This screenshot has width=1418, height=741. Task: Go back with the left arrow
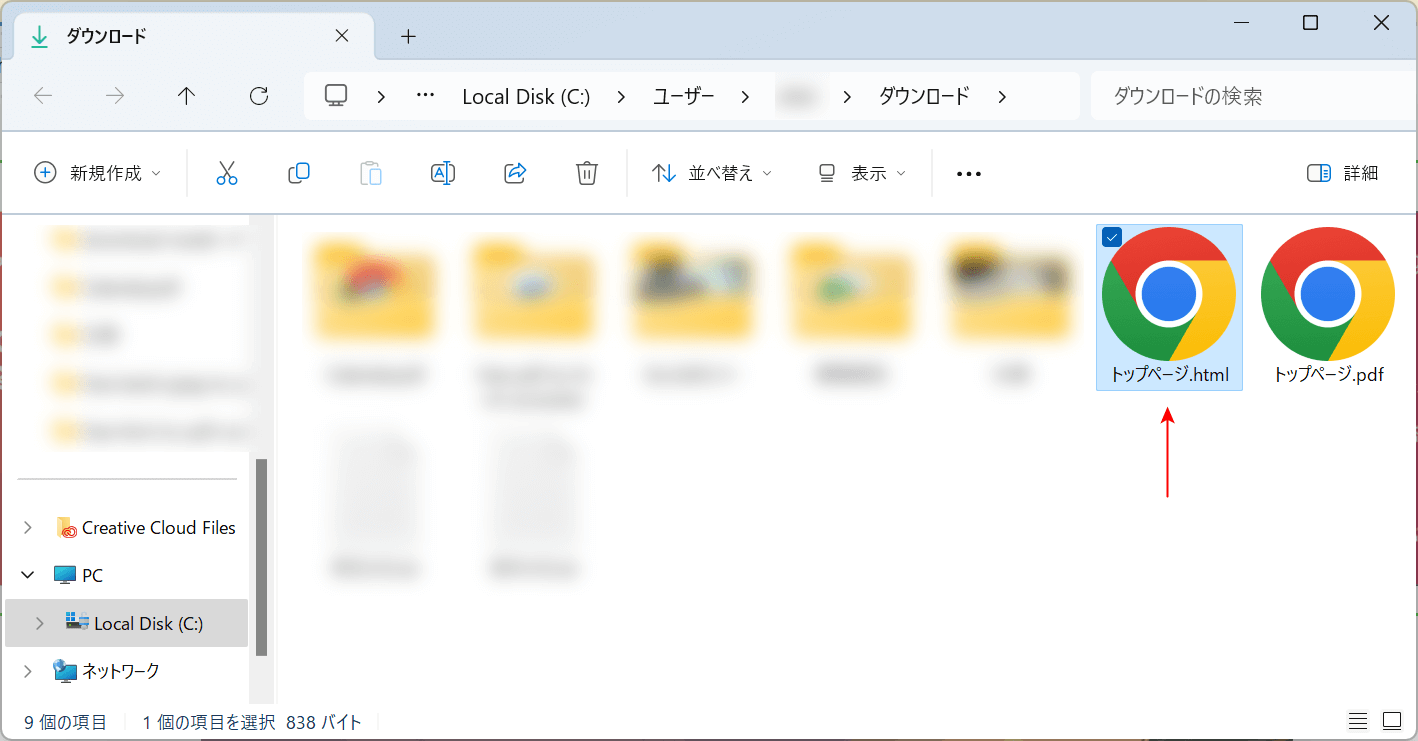point(43,96)
